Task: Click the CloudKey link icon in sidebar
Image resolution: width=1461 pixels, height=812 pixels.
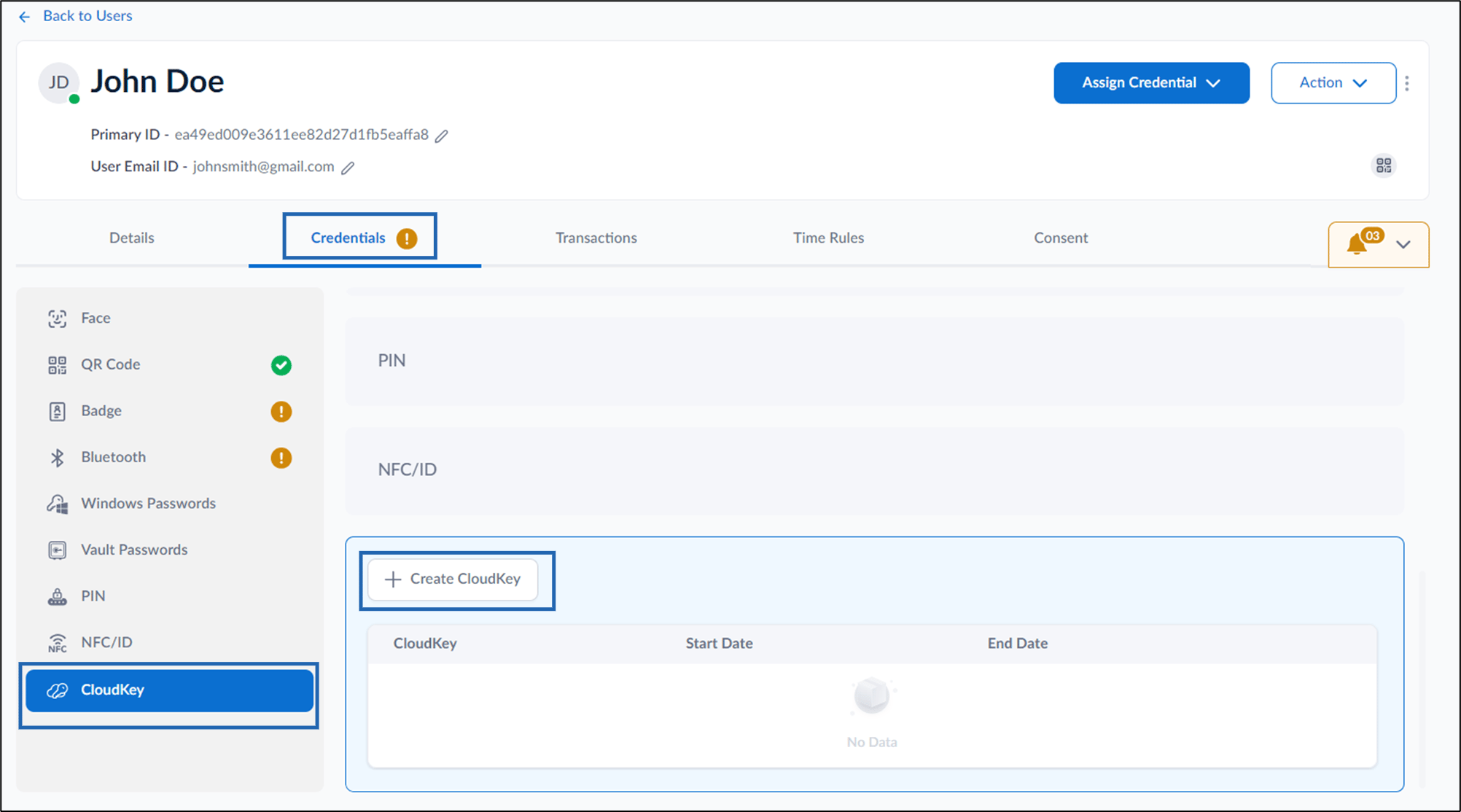Action: (58, 690)
